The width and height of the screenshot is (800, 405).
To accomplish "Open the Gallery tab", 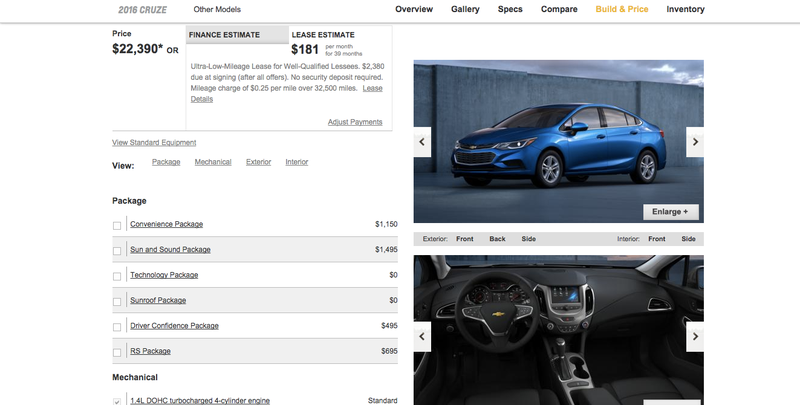I will click(465, 9).
